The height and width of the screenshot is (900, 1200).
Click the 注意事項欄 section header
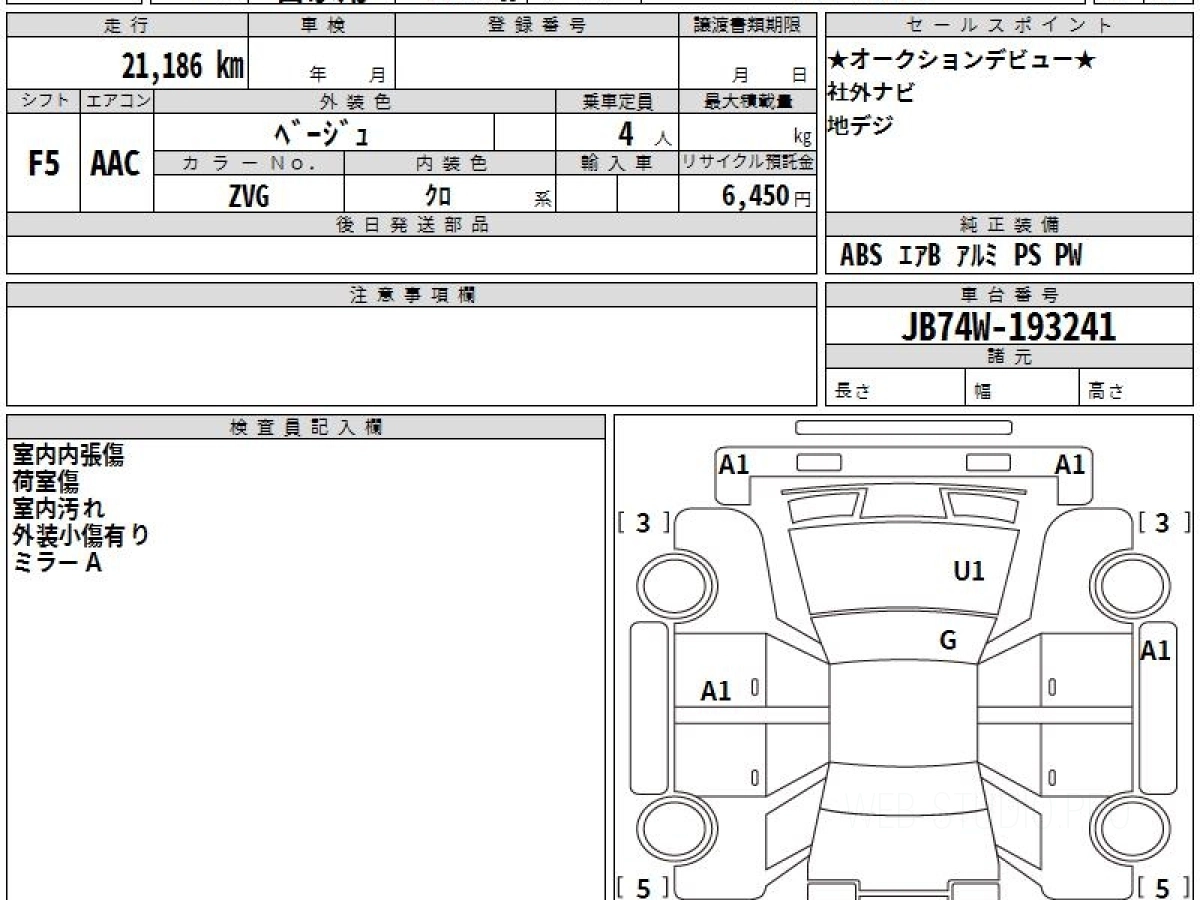[x=412, y=295]
